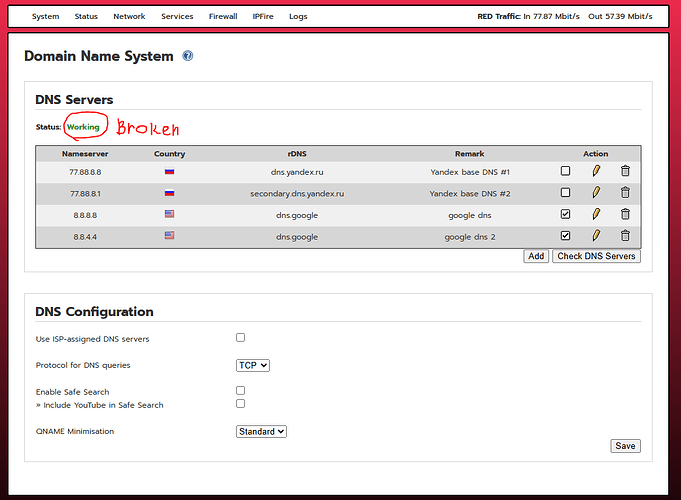Click the 'Yandex base DNS #1' remark

[x=470, y=172]
